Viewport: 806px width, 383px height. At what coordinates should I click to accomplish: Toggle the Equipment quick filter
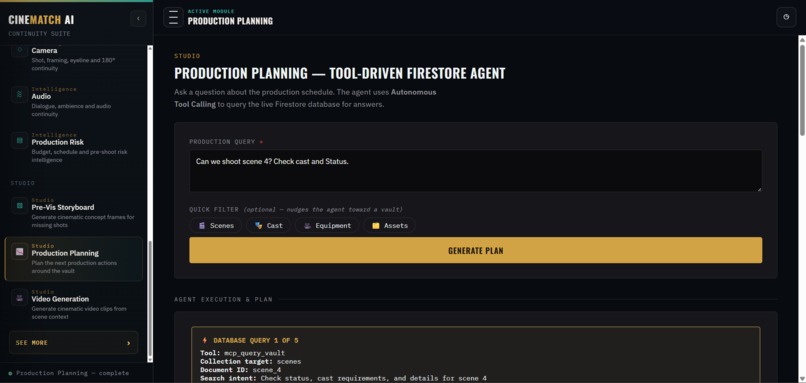point(326,225)
